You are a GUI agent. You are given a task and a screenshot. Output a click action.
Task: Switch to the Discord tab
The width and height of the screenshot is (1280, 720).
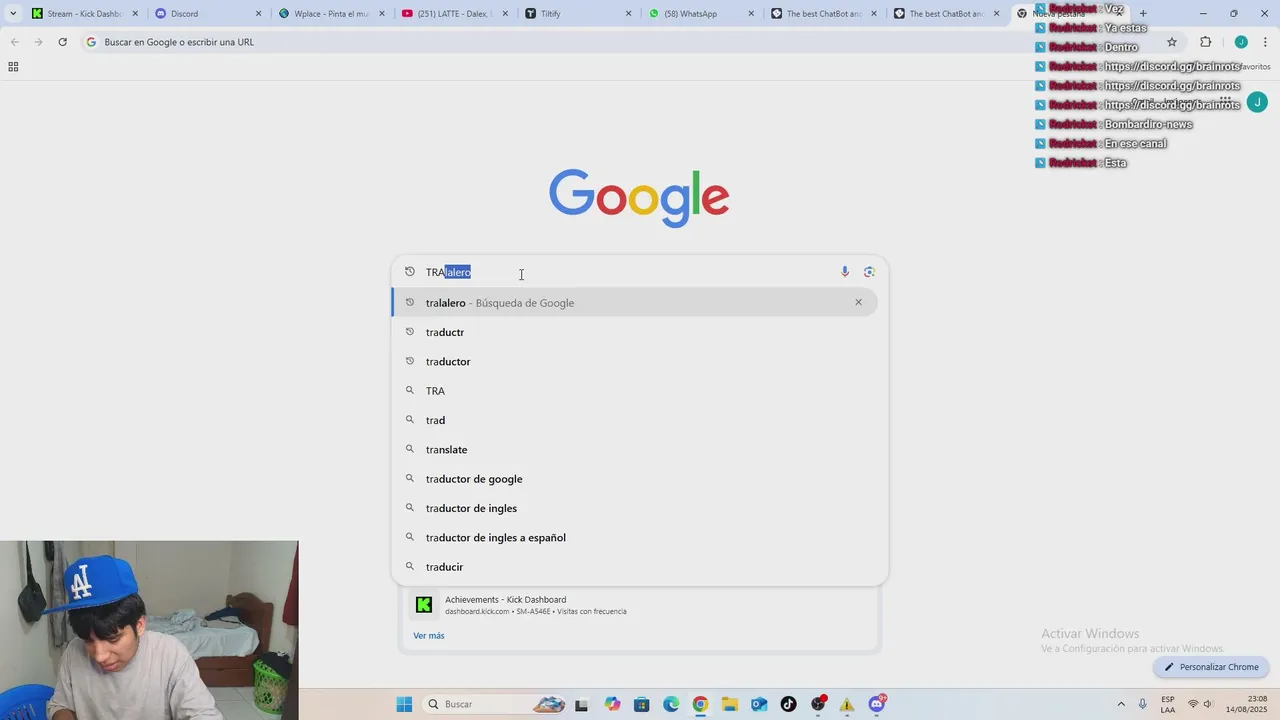207,14
